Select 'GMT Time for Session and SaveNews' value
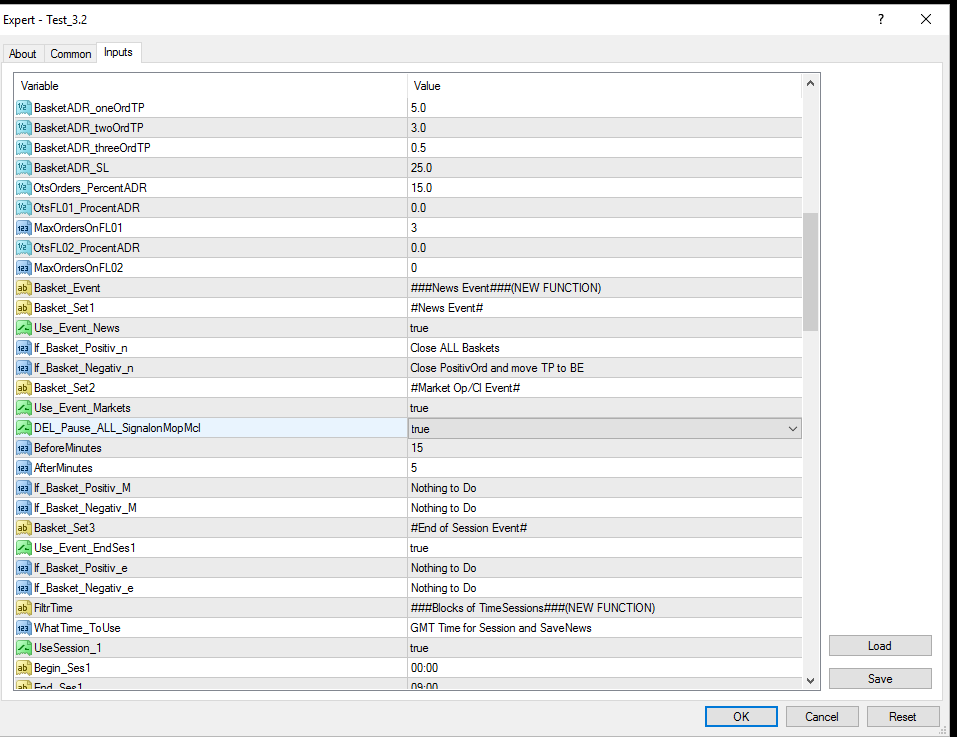This screenshot has width=957, height=737. pyautogui.click(x=501, y=628)
